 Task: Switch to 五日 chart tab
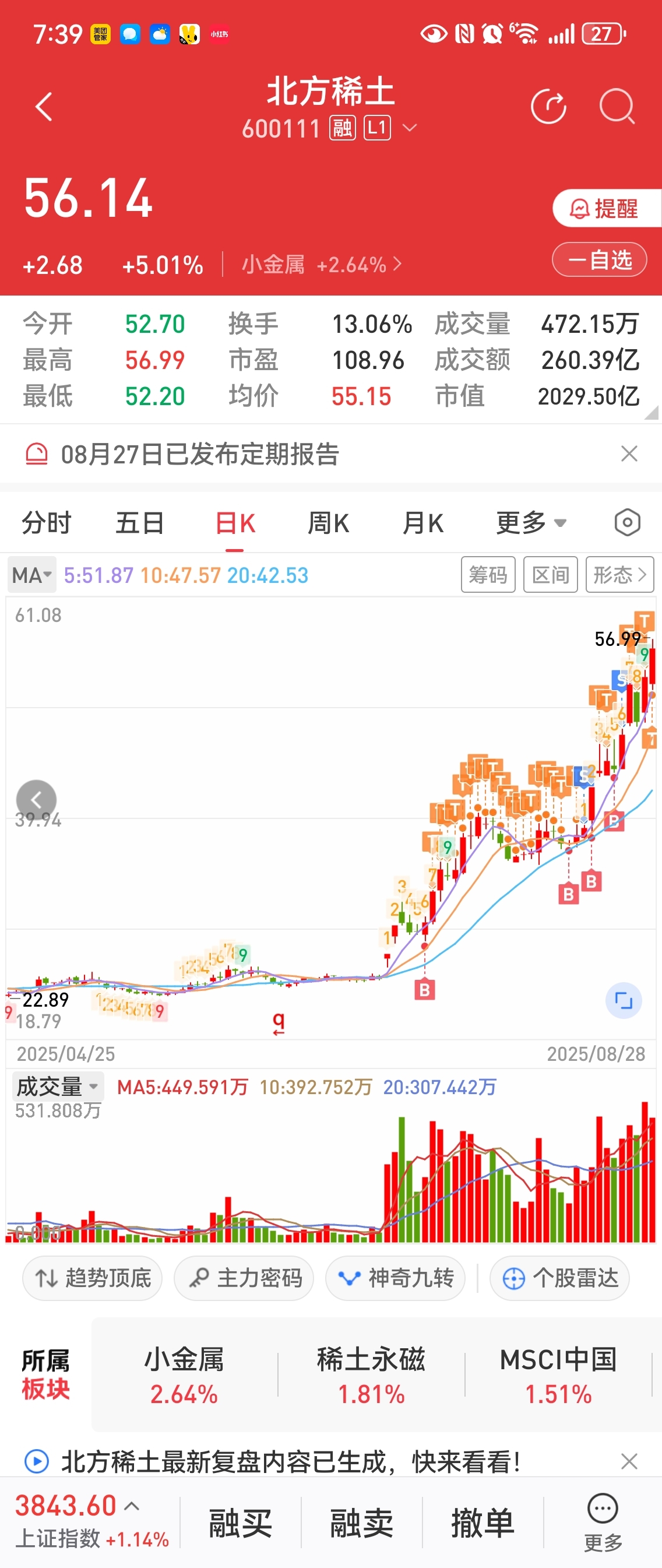140,523
